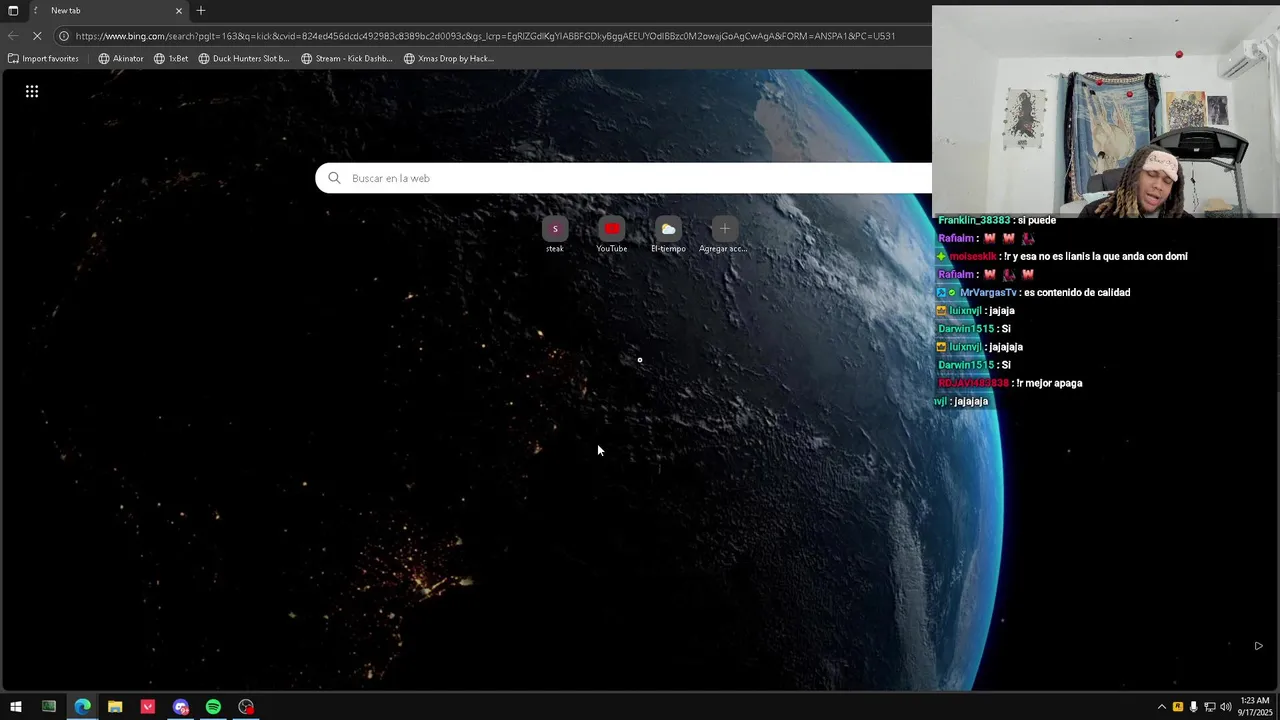1280x720 pixels.
Task: Open network status tray icon
Action: 1209,707
